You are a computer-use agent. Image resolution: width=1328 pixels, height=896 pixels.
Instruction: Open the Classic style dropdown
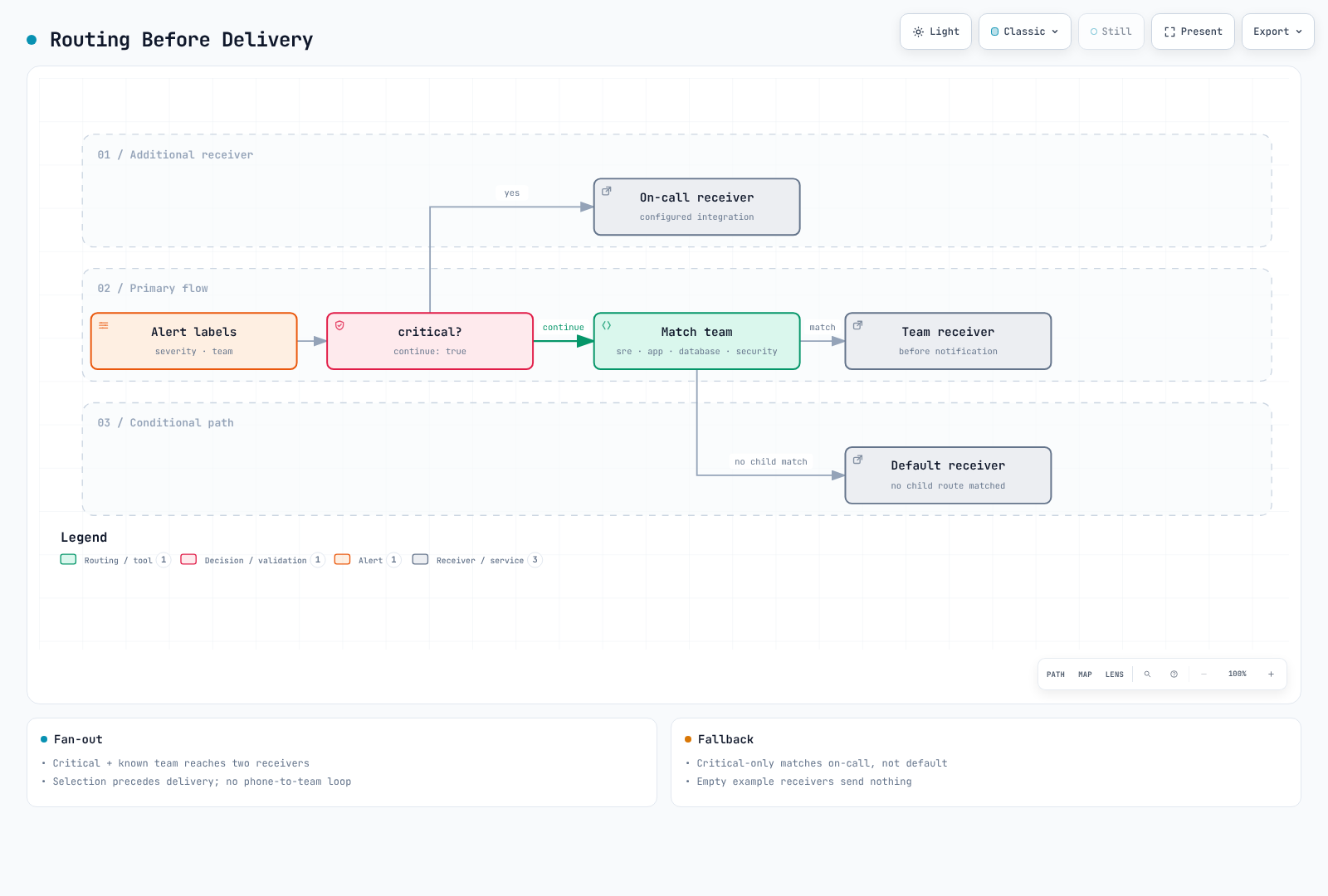(1025, 32)
